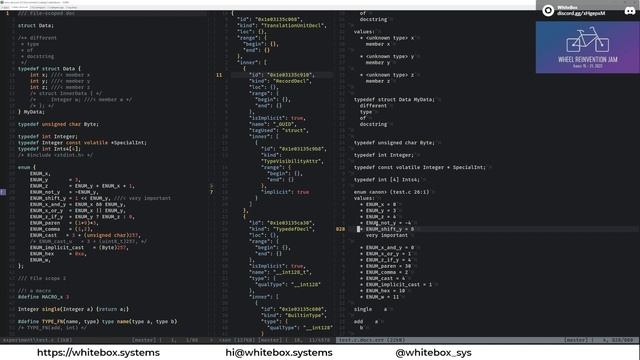Click 'ENUM_not_y = -4' in the right pane
The width and height of the screenshot is (640, 360).
(x=388, y=223)
